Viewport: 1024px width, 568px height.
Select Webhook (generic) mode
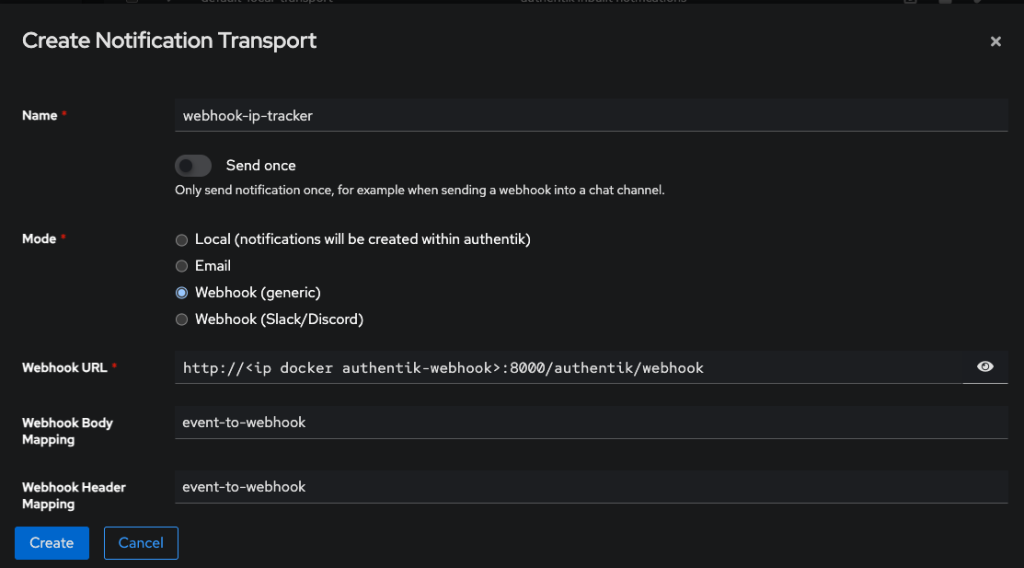pyautogui.click(x=181, y=293)
